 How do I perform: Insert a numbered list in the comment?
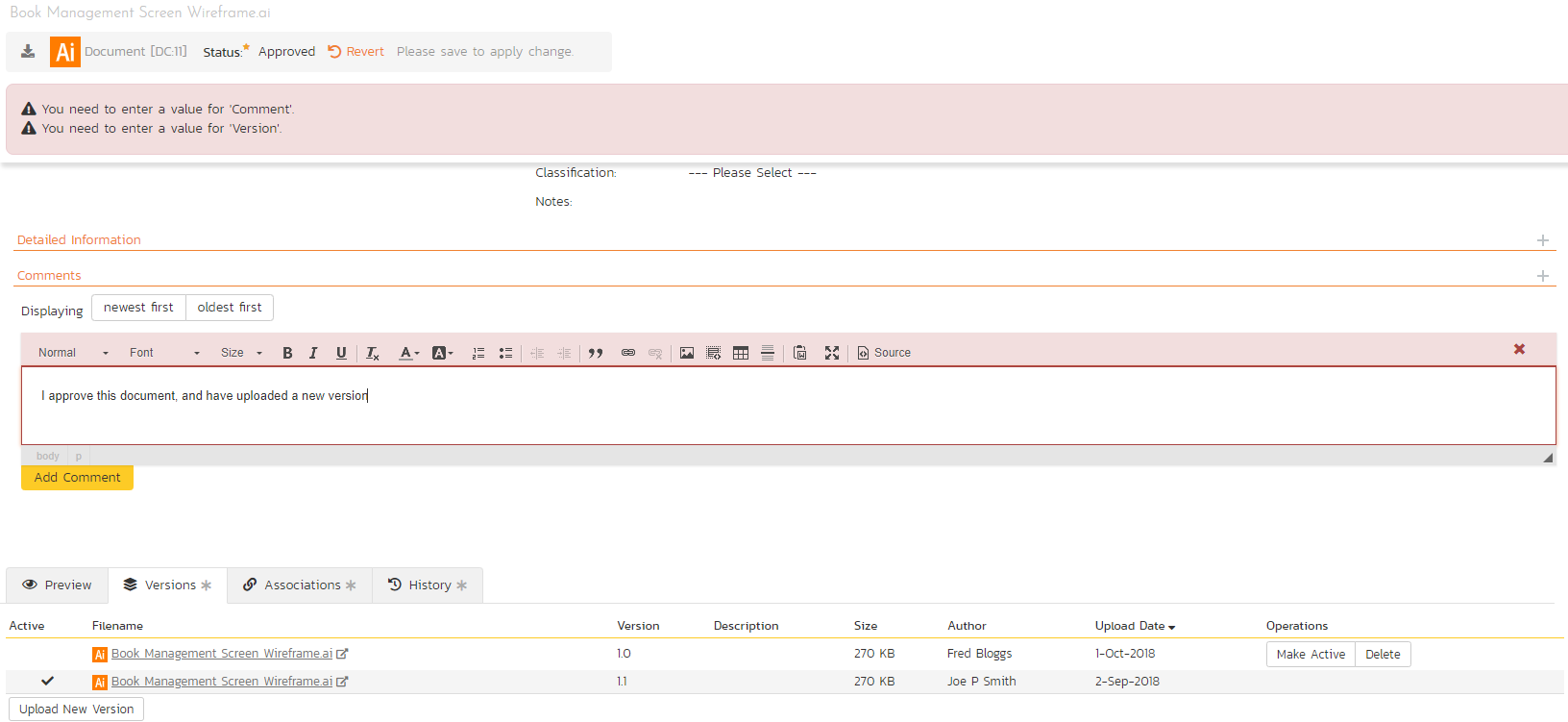(x=478, y=353)
